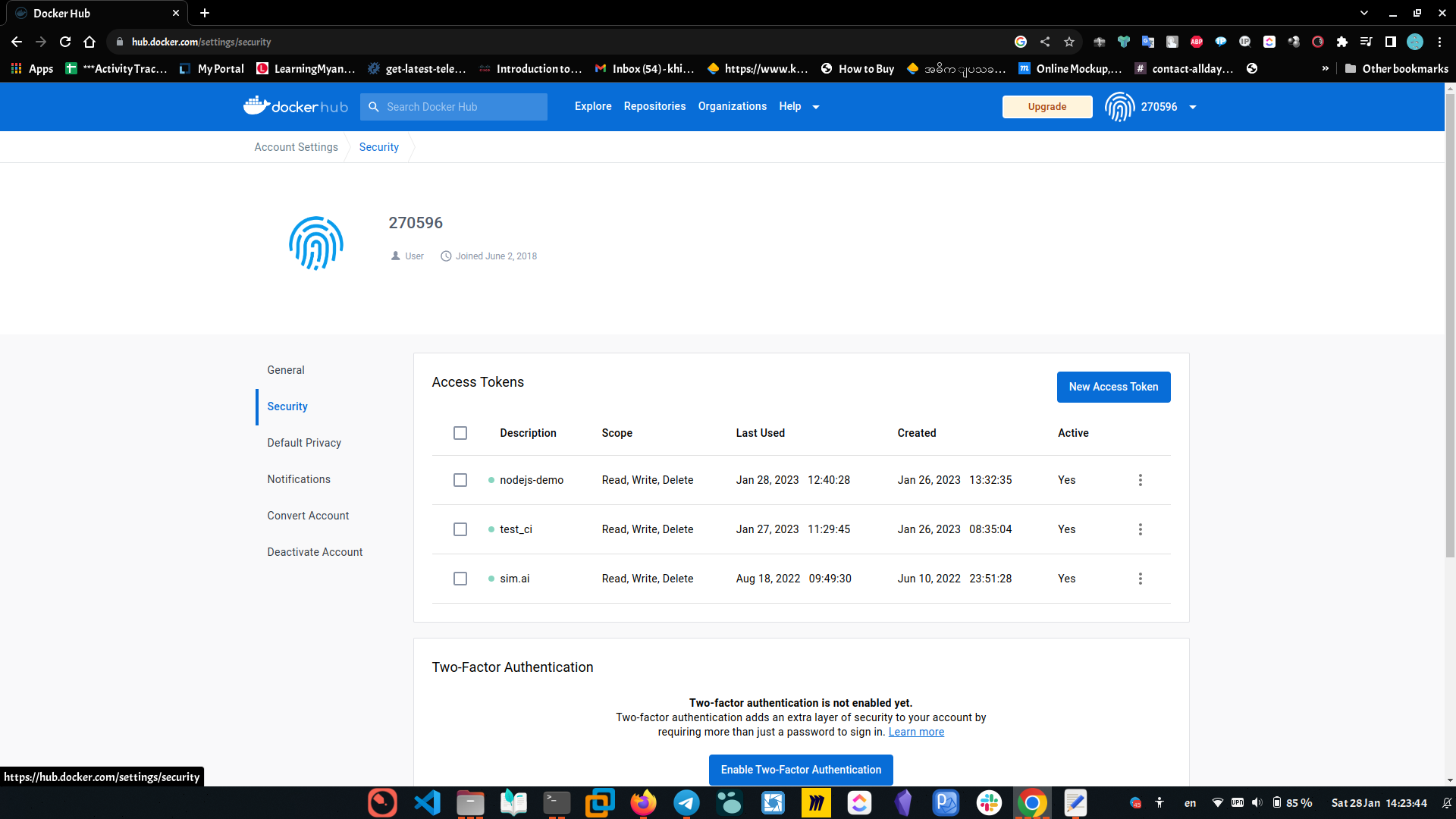Open Explore in top navigation
This screenshot has width=1456, height=819.
click(x=593, y=106)
